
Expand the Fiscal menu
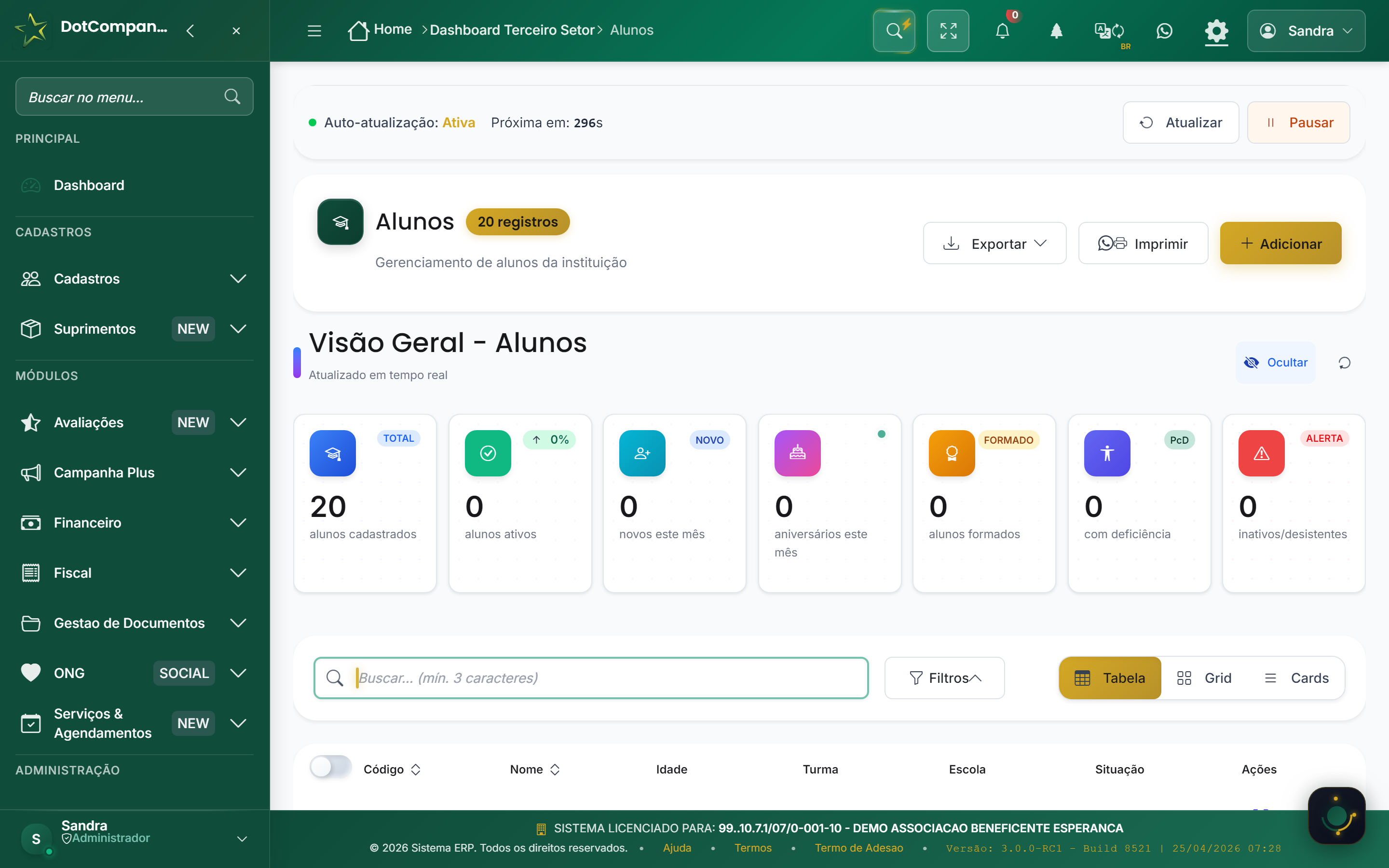(134, 573)
